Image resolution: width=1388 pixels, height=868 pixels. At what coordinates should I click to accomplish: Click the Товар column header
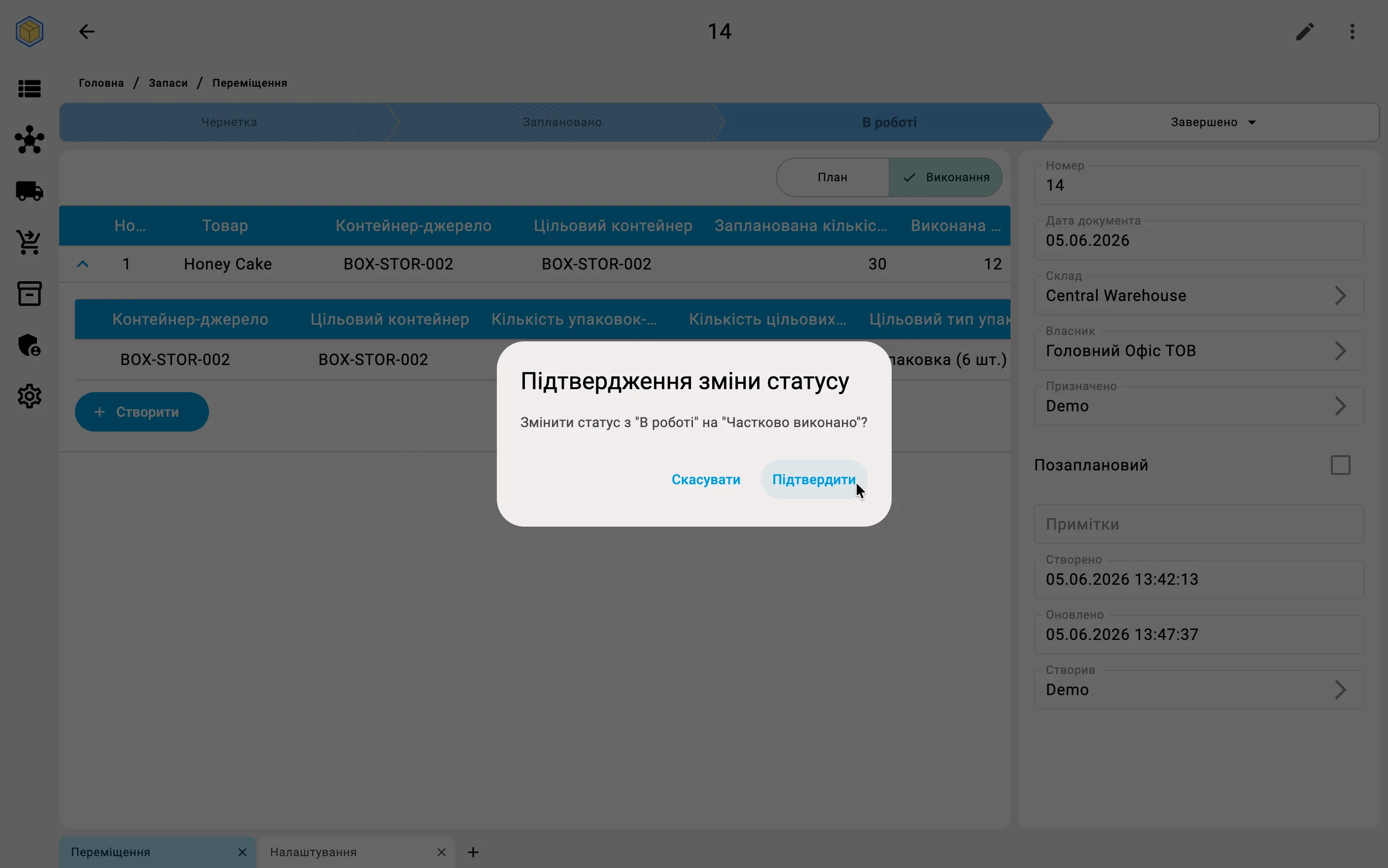point(225,226)
